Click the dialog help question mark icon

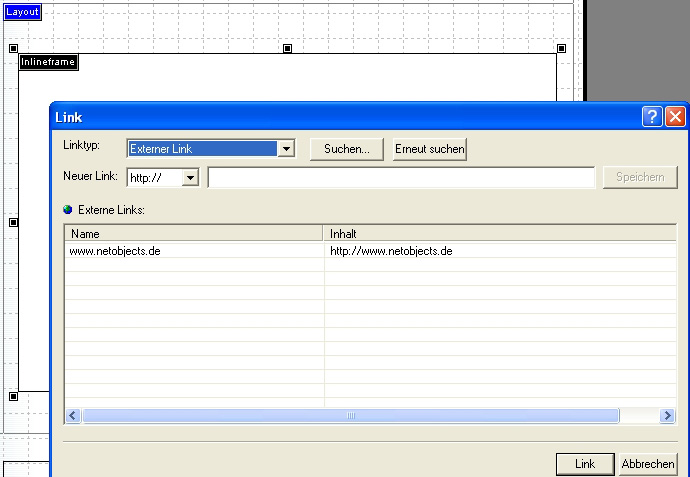(652, 117)
